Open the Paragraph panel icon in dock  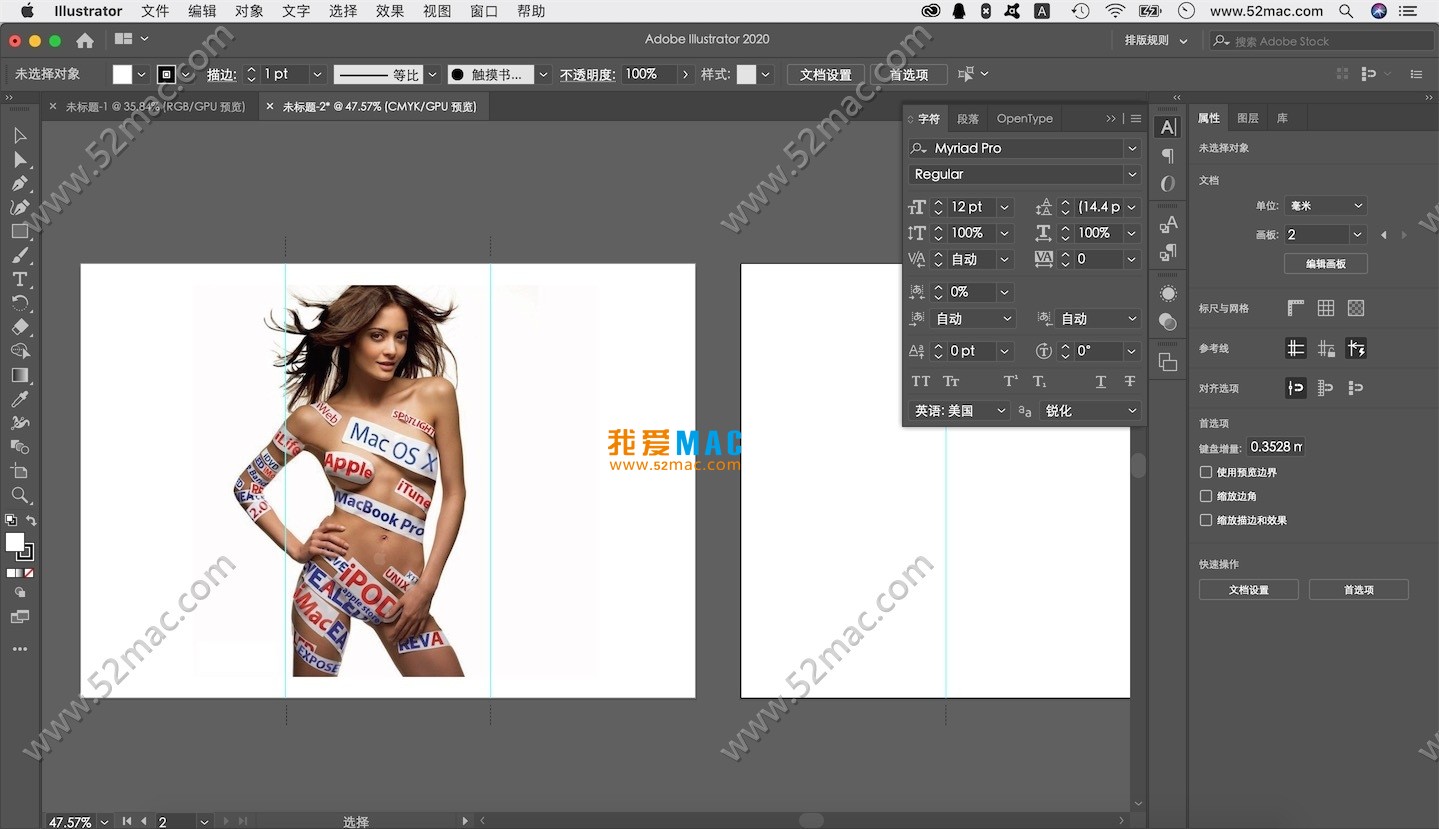coord(1168,155)
